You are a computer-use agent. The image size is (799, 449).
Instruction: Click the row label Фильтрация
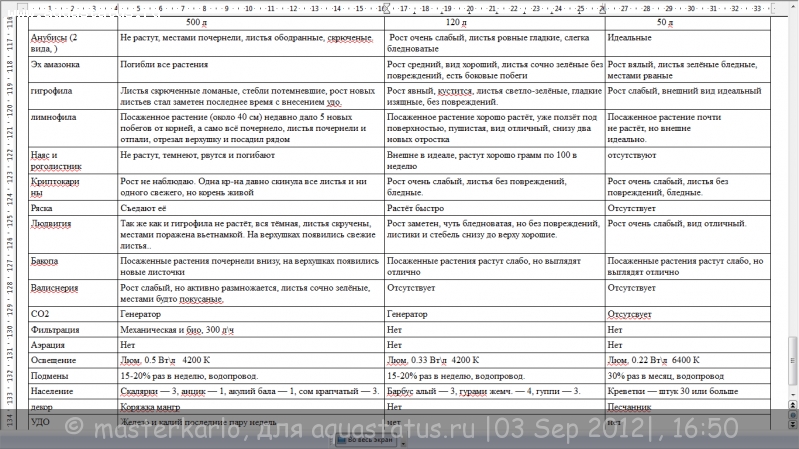(55, 330)
